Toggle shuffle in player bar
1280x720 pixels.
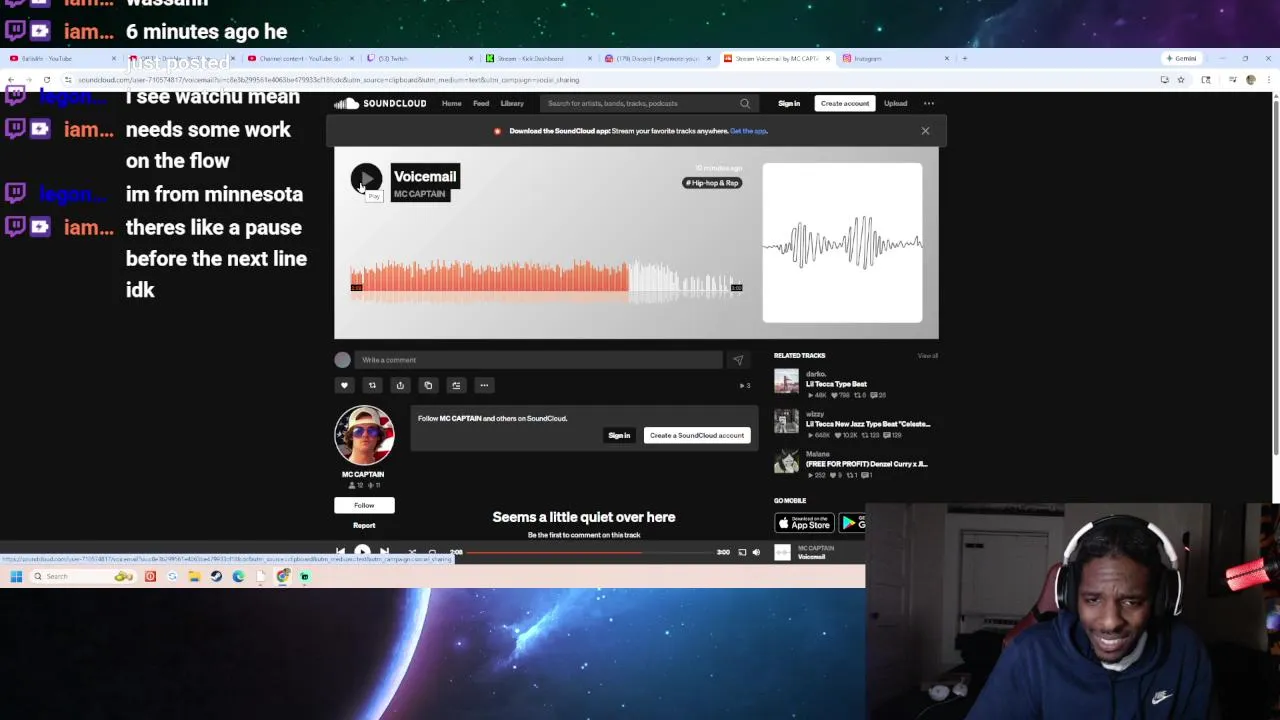pyautogui.click(x=411, y=552)
